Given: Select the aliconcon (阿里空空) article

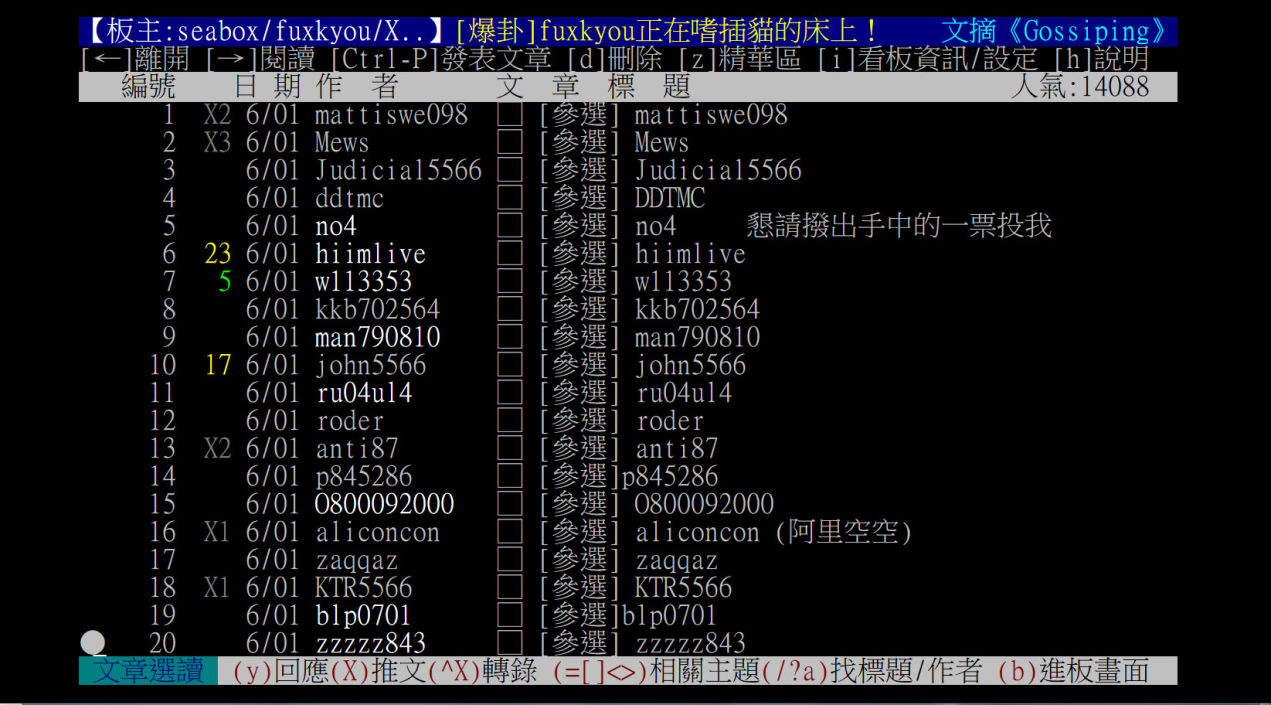Looking at the screenshot, I should click(x=725, y=532).
